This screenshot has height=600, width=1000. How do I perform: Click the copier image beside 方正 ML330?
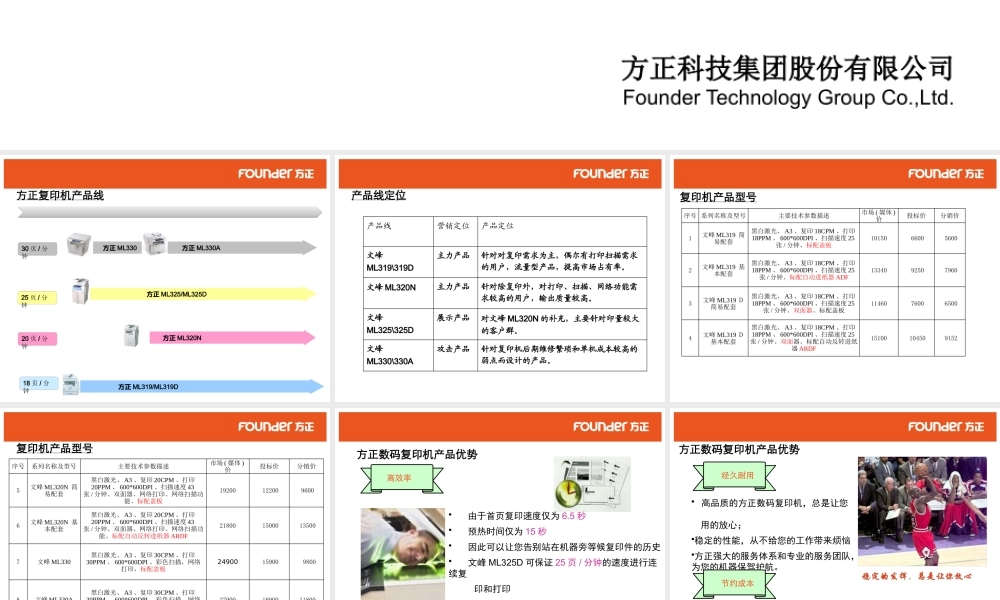78,244
